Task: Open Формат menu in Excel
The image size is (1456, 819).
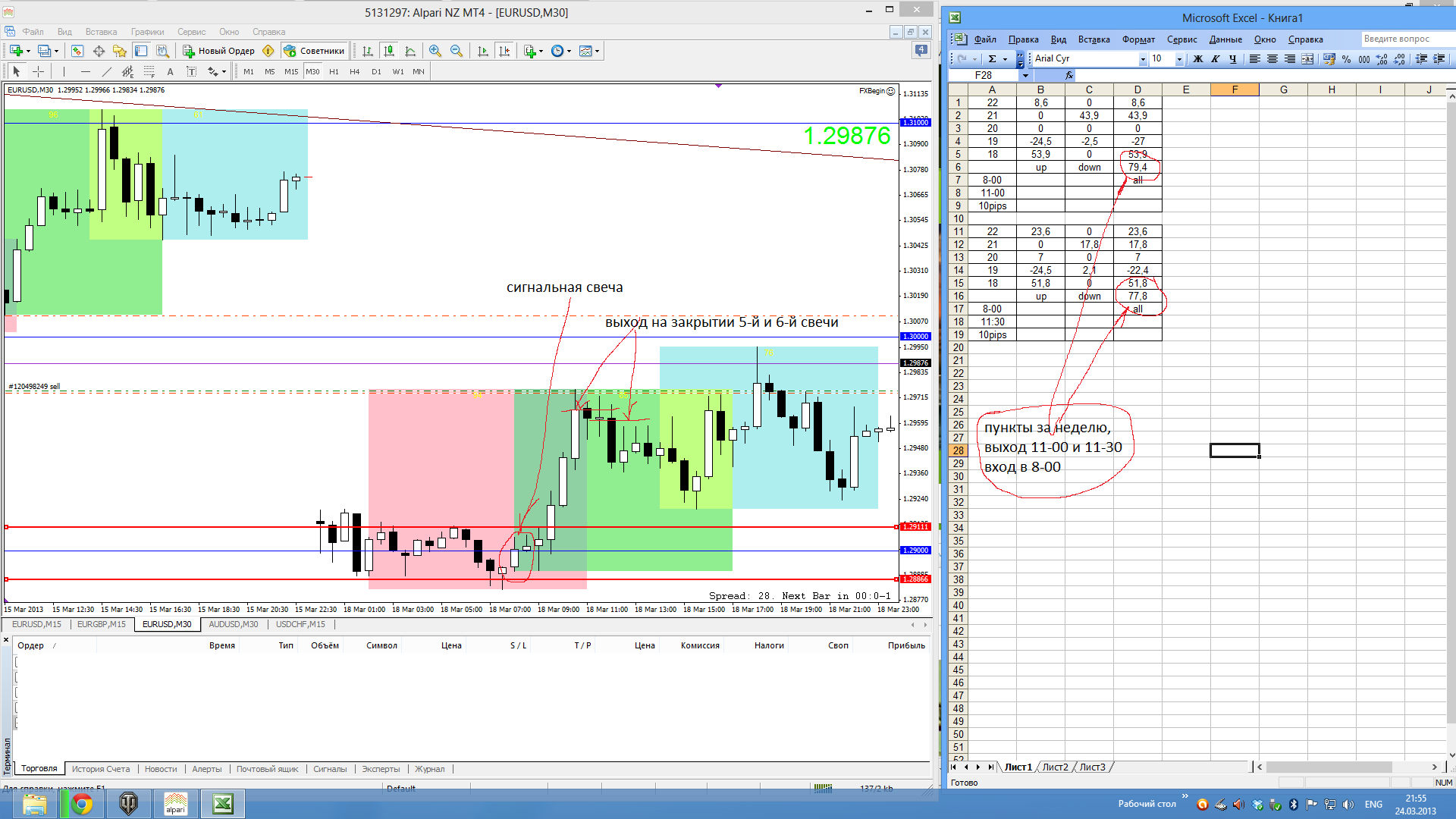Action: coord(1138,39)
